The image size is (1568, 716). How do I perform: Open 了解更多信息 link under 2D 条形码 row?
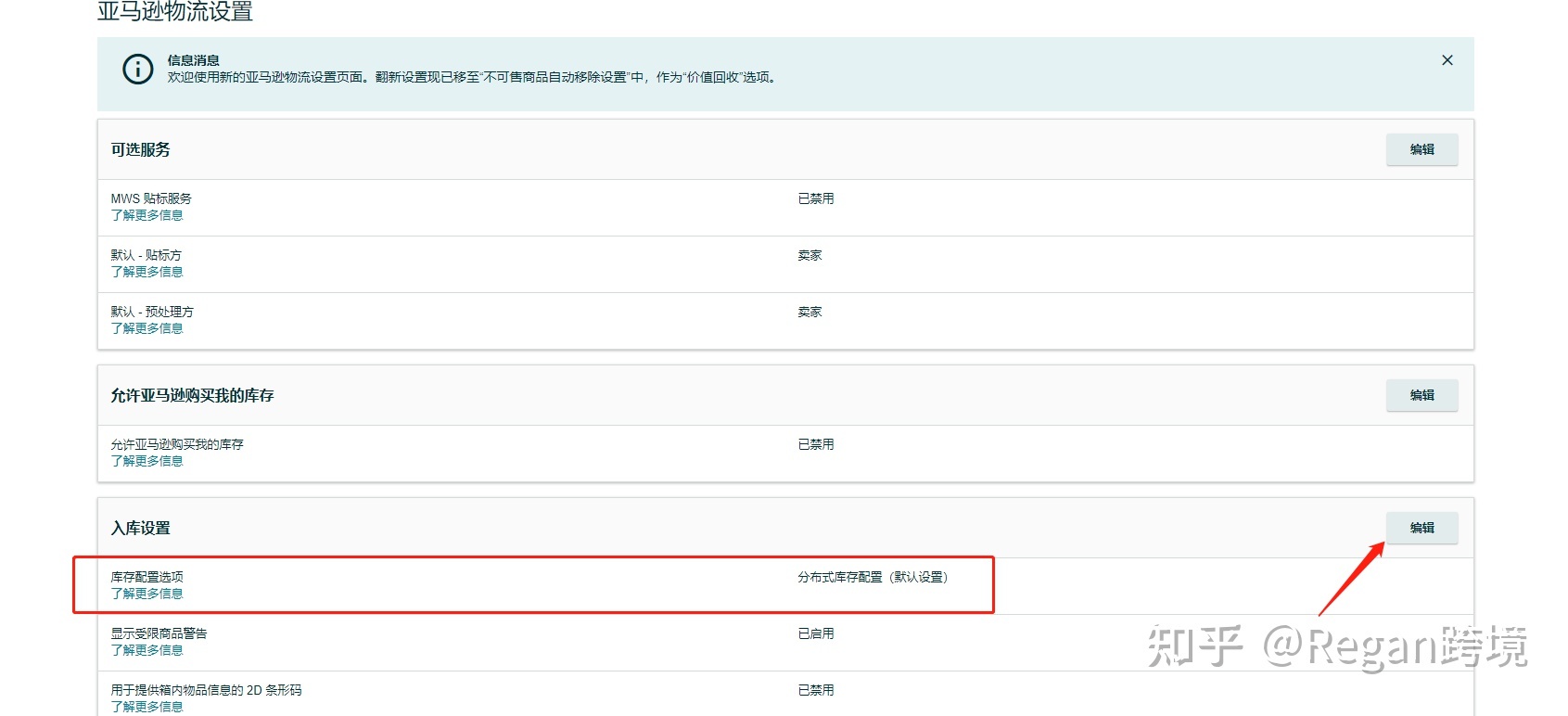tap(147, 707)
